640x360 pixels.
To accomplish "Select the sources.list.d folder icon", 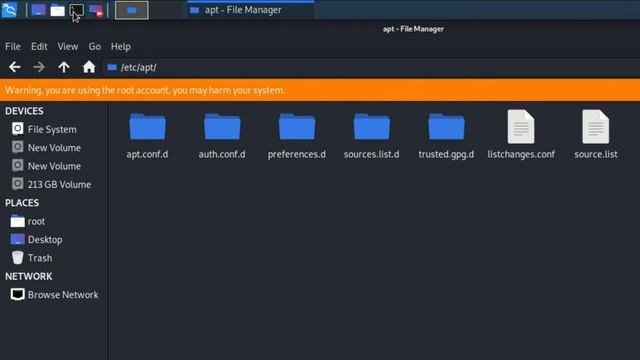I will (371, 127).
